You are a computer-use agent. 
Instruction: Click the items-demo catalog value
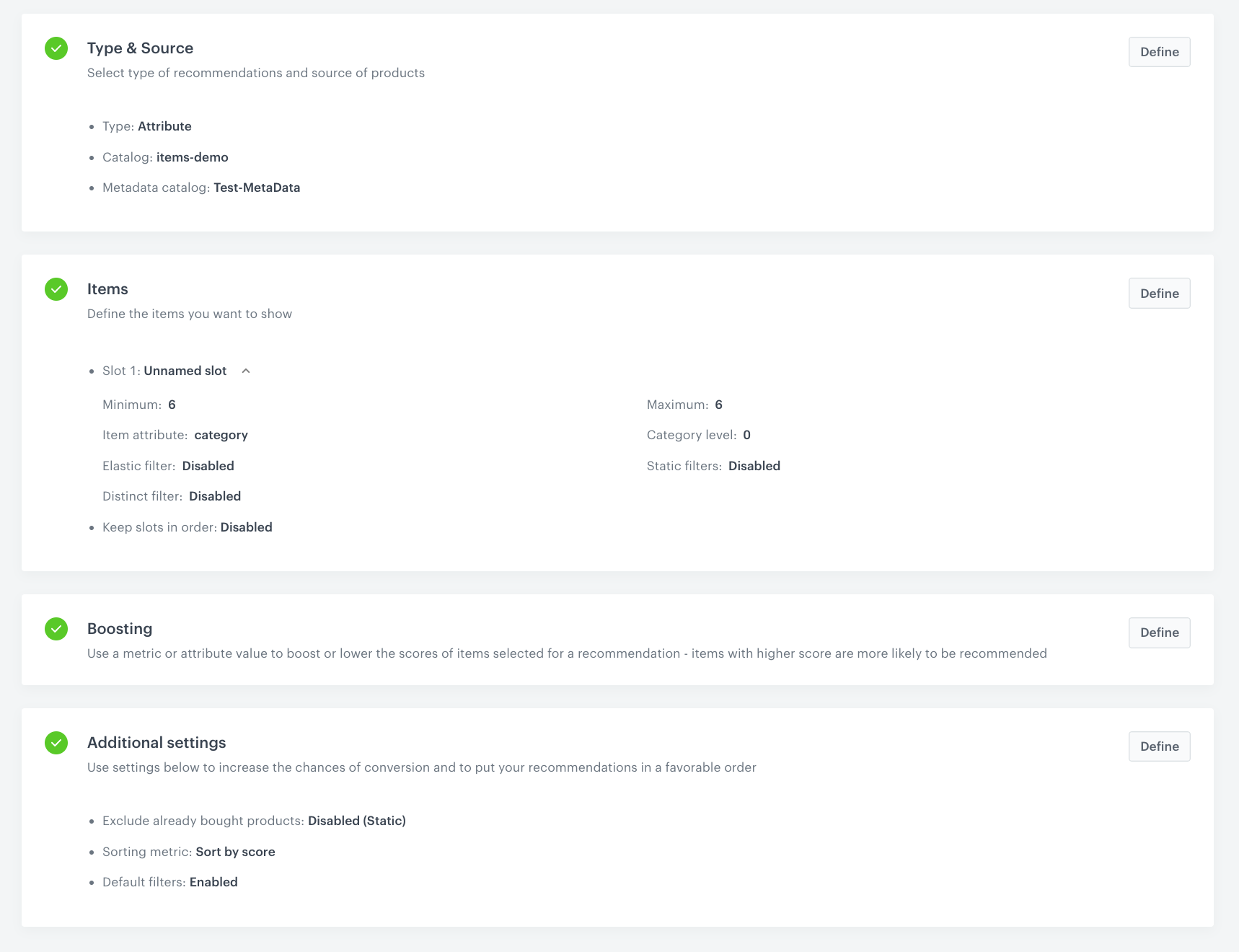tap(193, 157)
